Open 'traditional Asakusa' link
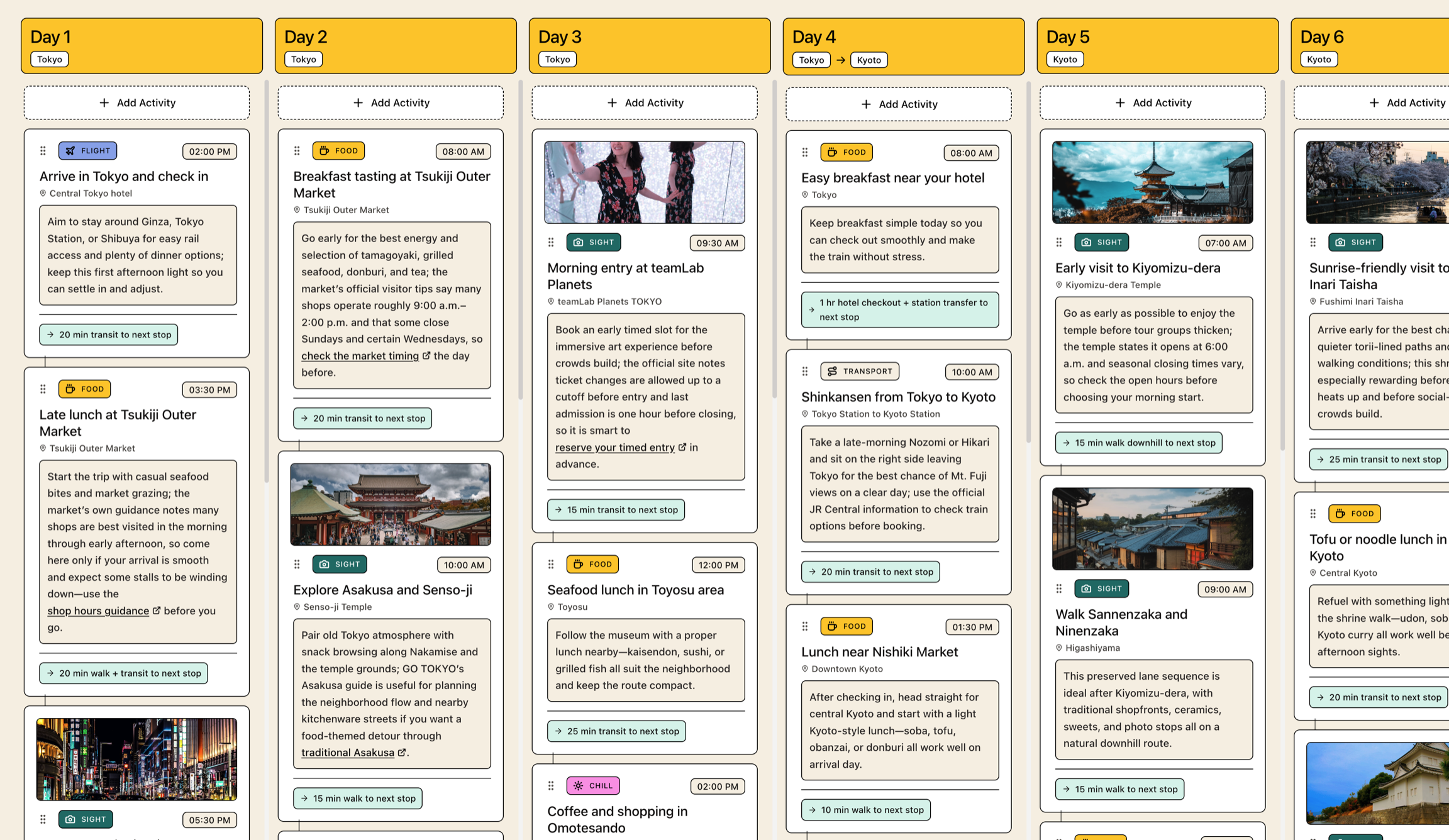The height and width of the screenshot is (840, 1449). click(348, 753)
